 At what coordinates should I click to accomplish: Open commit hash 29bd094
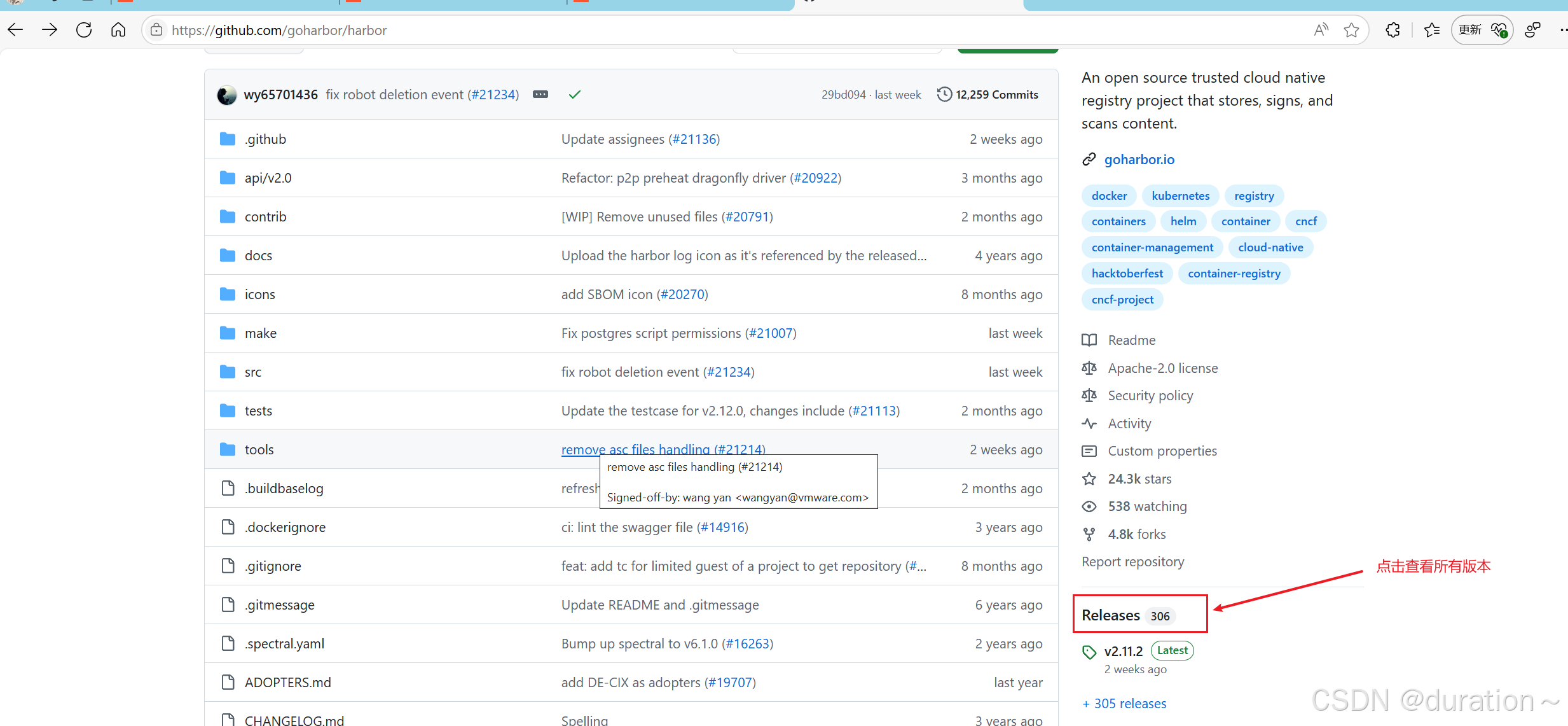[x=843, y=94]
